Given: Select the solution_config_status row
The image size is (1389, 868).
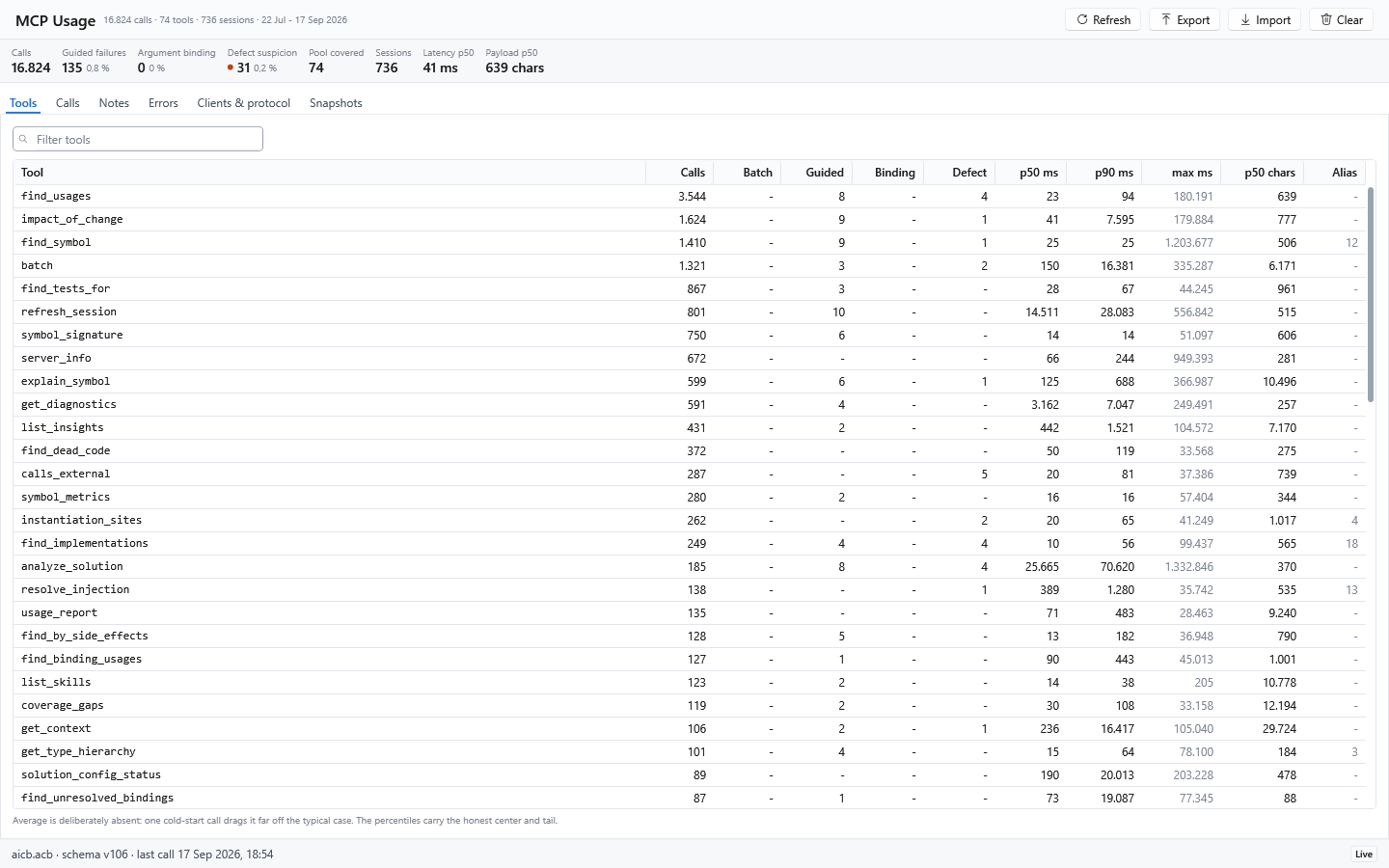Looking at the screenshot, I should [x=690, y=774].
